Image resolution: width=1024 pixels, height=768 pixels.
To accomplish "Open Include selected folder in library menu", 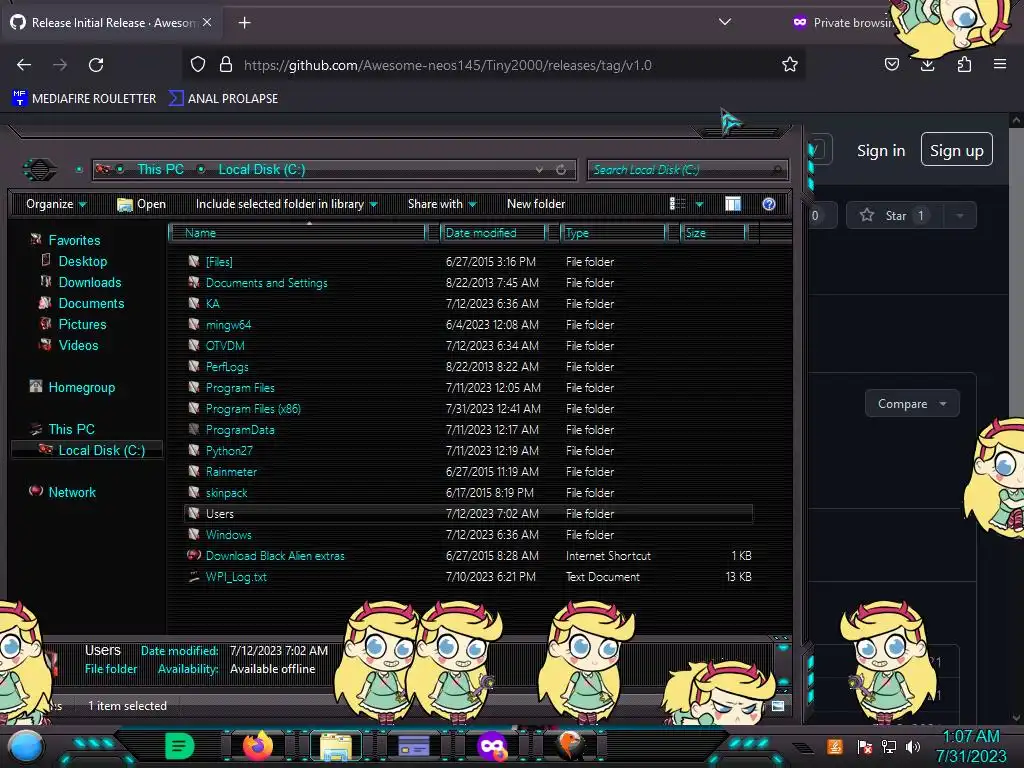I will 286,204.
